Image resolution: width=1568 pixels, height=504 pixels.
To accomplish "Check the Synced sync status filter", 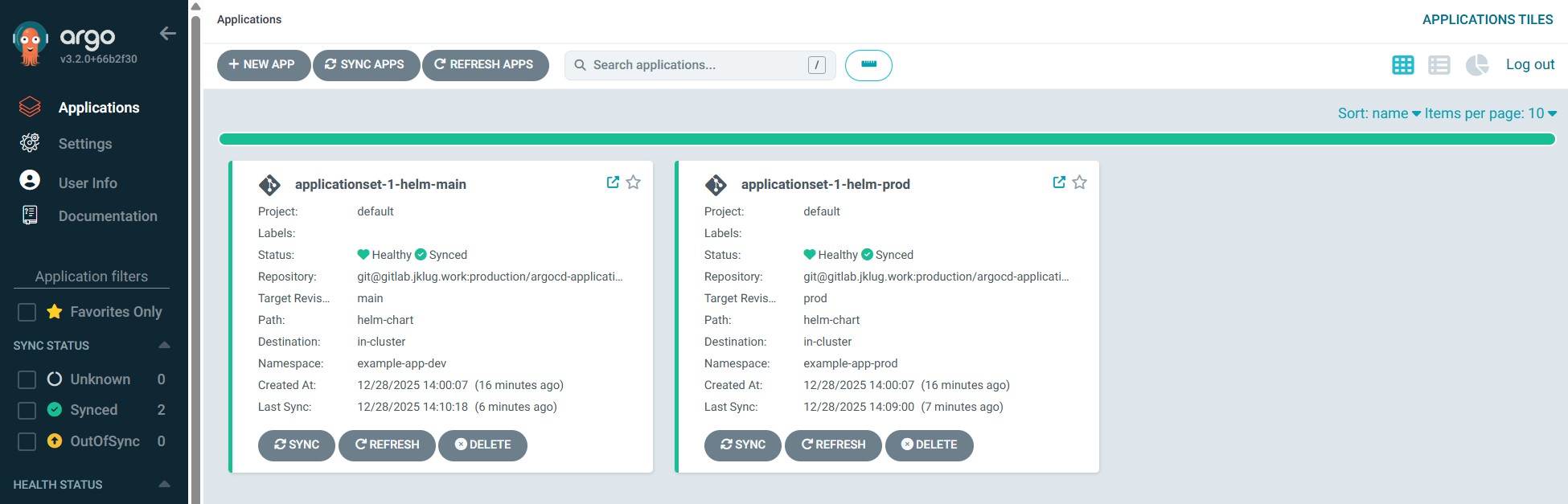I will [27, 411].
